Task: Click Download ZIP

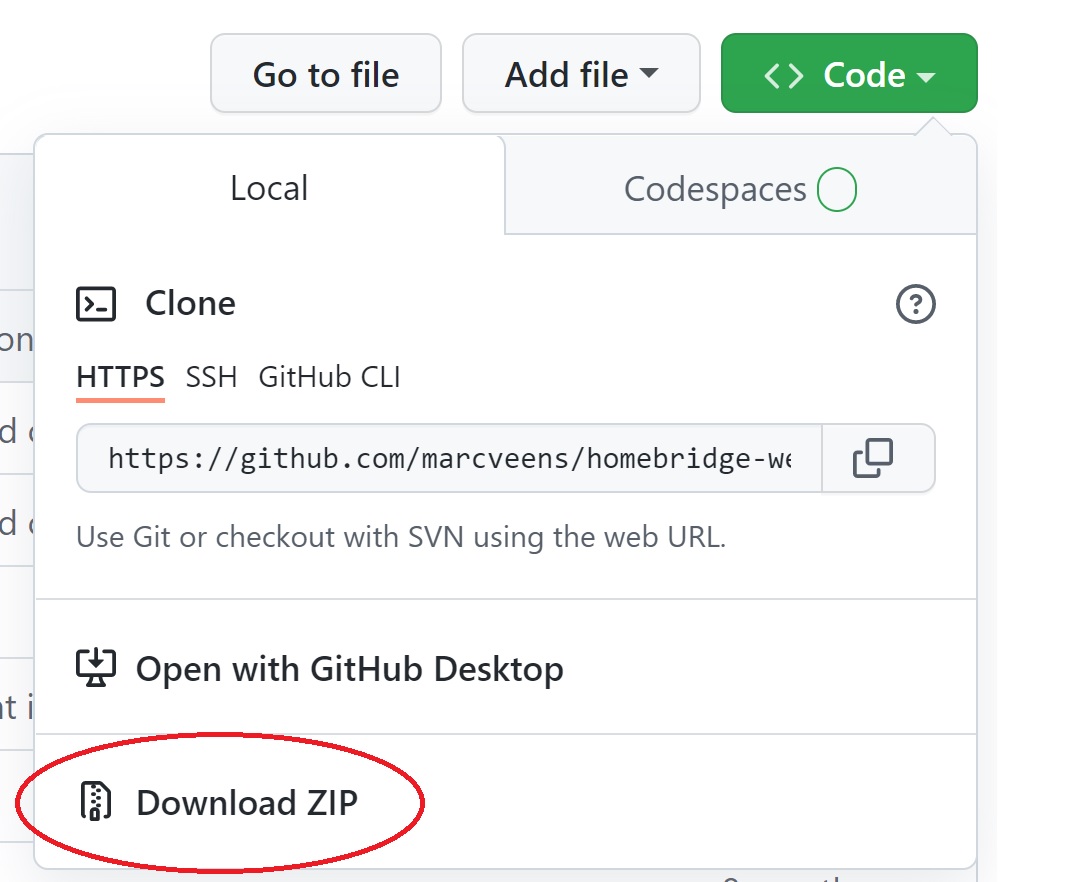Action: coord(505,802)
